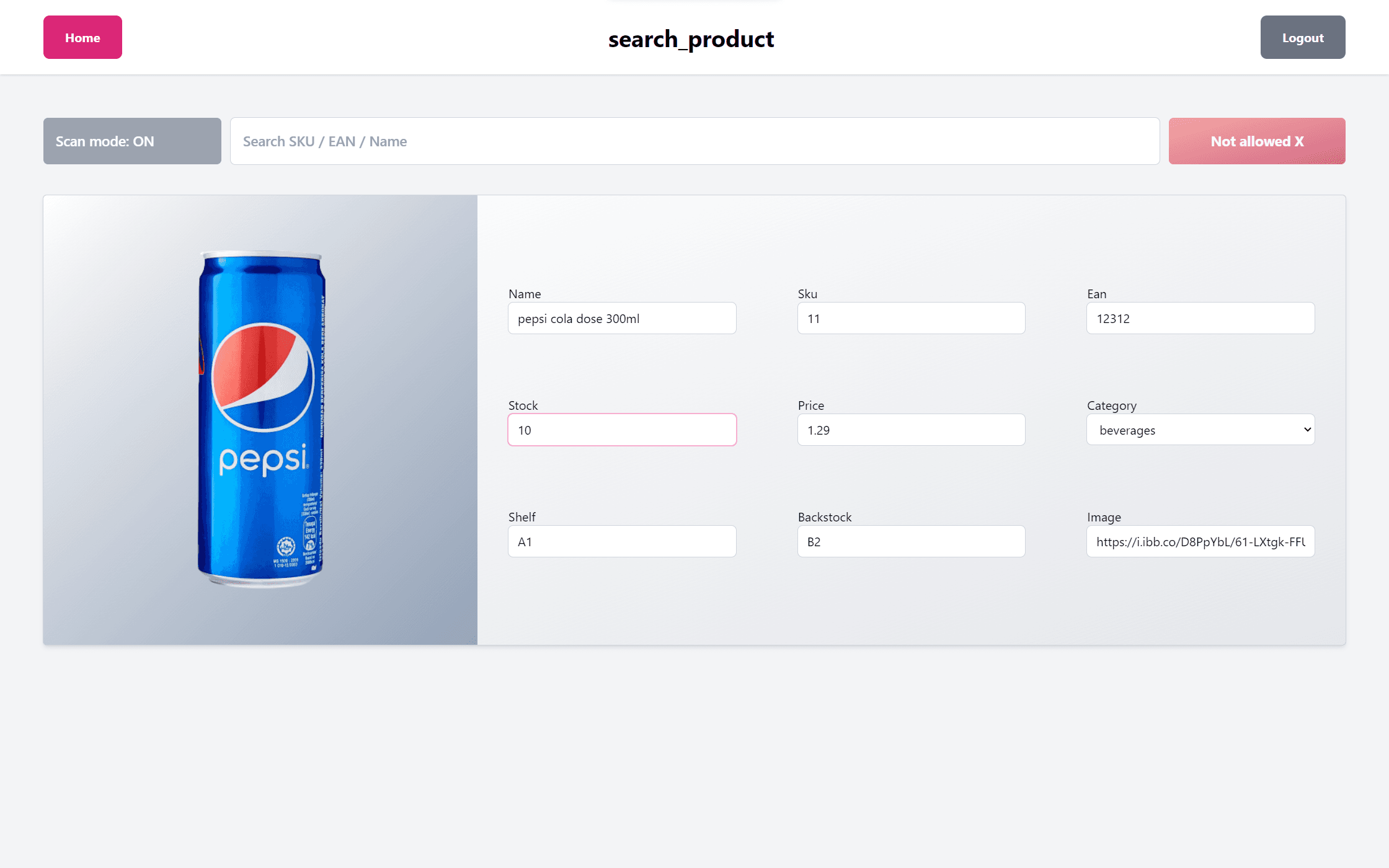Toggle Scan mode off
1389x868 pixels.
(x=132, y=141)
